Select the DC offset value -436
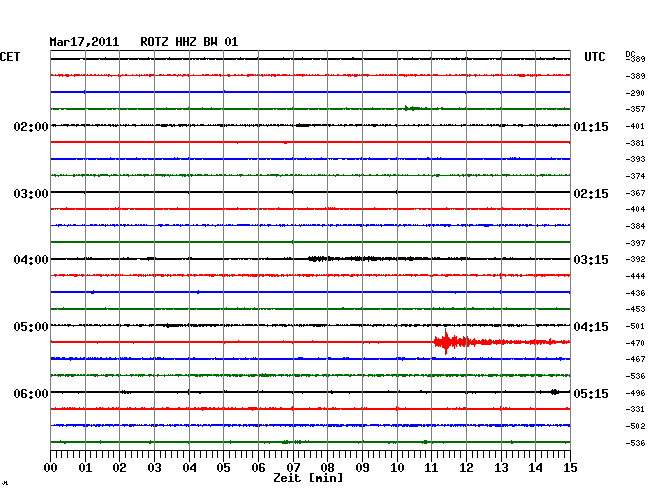 635,293
